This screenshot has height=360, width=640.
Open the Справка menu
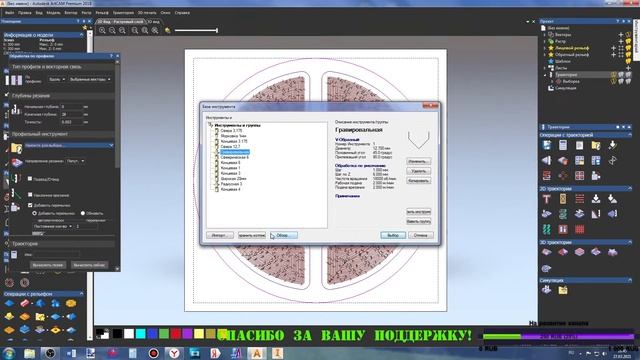182,13
